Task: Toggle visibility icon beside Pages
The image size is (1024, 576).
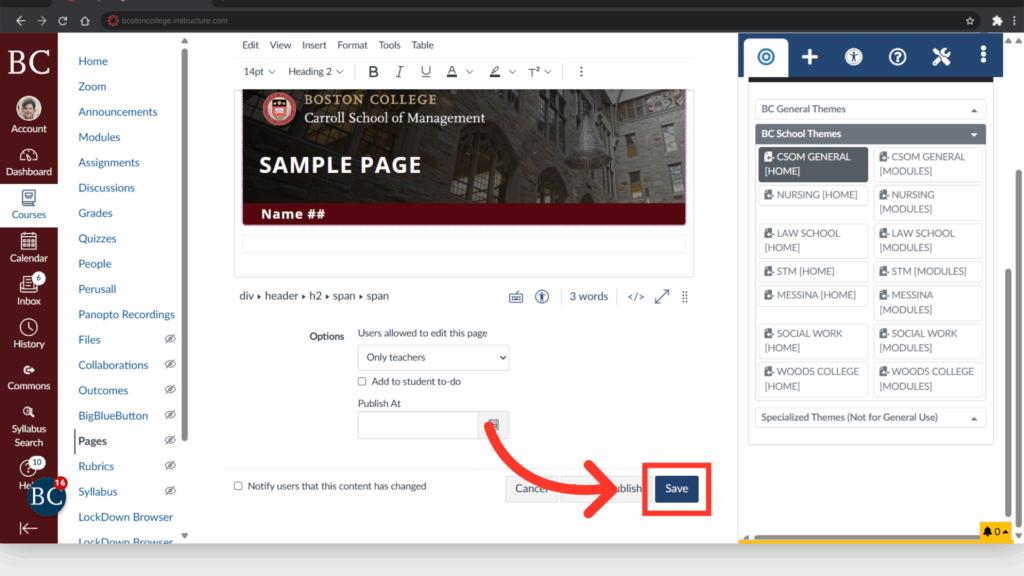Action: (x=170, y=440)
